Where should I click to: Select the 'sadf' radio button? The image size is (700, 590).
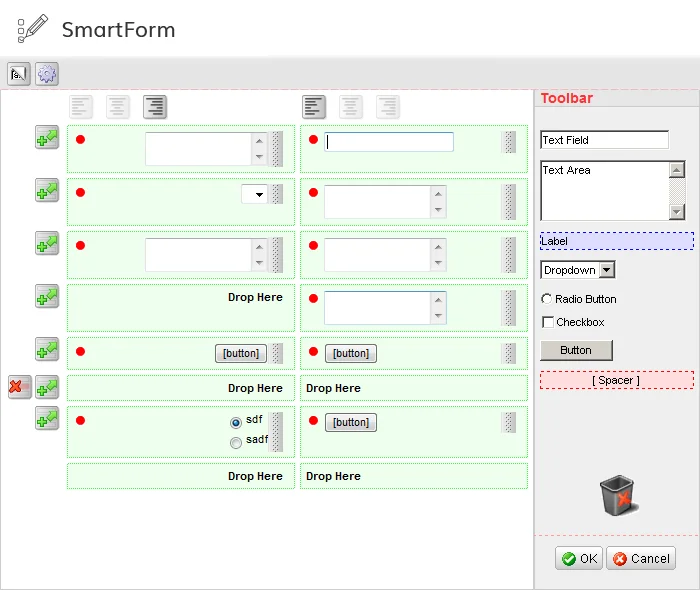coord(236,442)
